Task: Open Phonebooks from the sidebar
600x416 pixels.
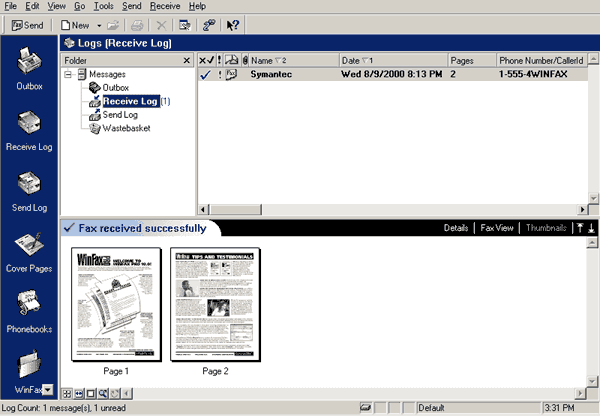Action: (29, 313)
